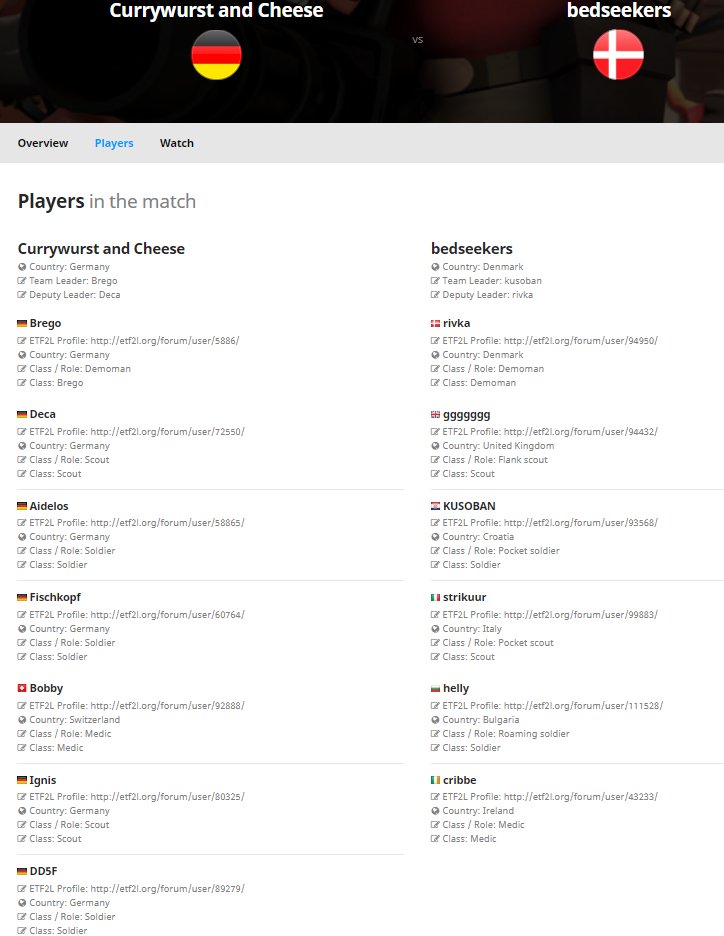Image resolution: width=724 pixels, height=936 pixels.
Task: Click globe icon next to Country: Ireland
Action: click(435, 811)
